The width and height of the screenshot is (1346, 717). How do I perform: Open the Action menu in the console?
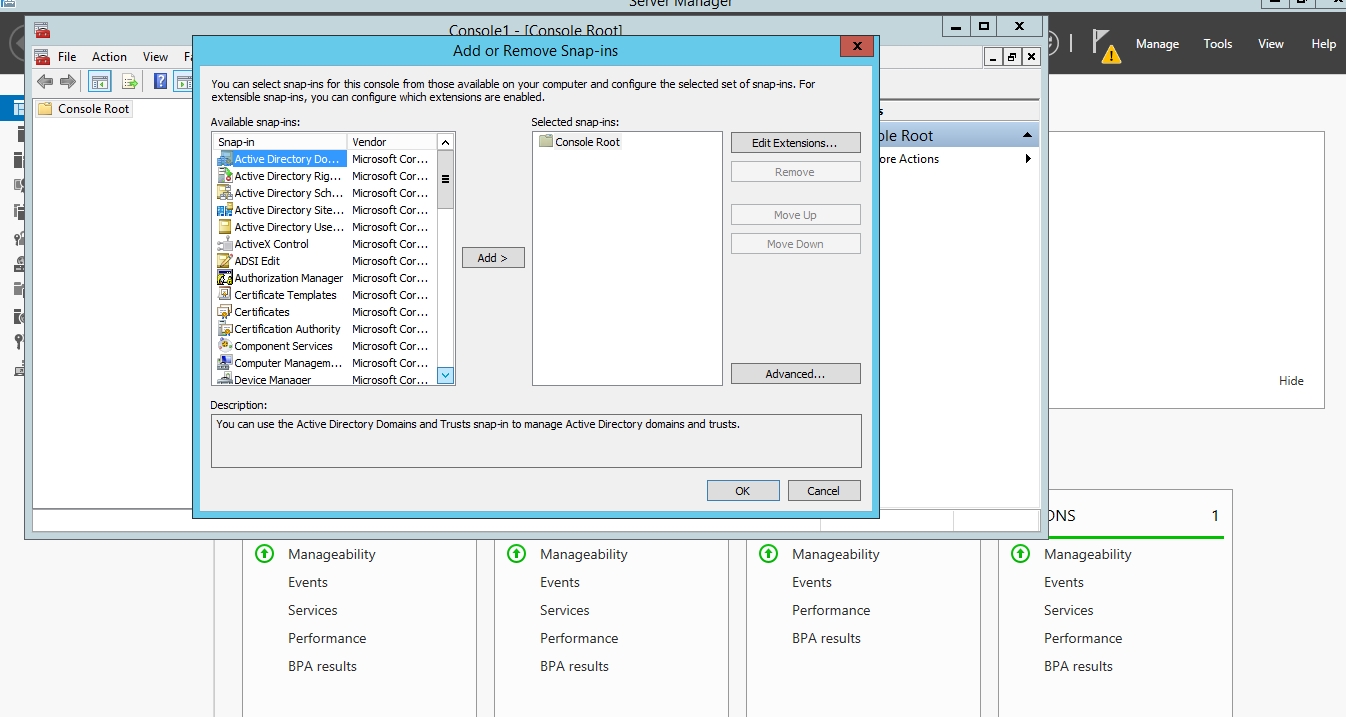[109, 57]
